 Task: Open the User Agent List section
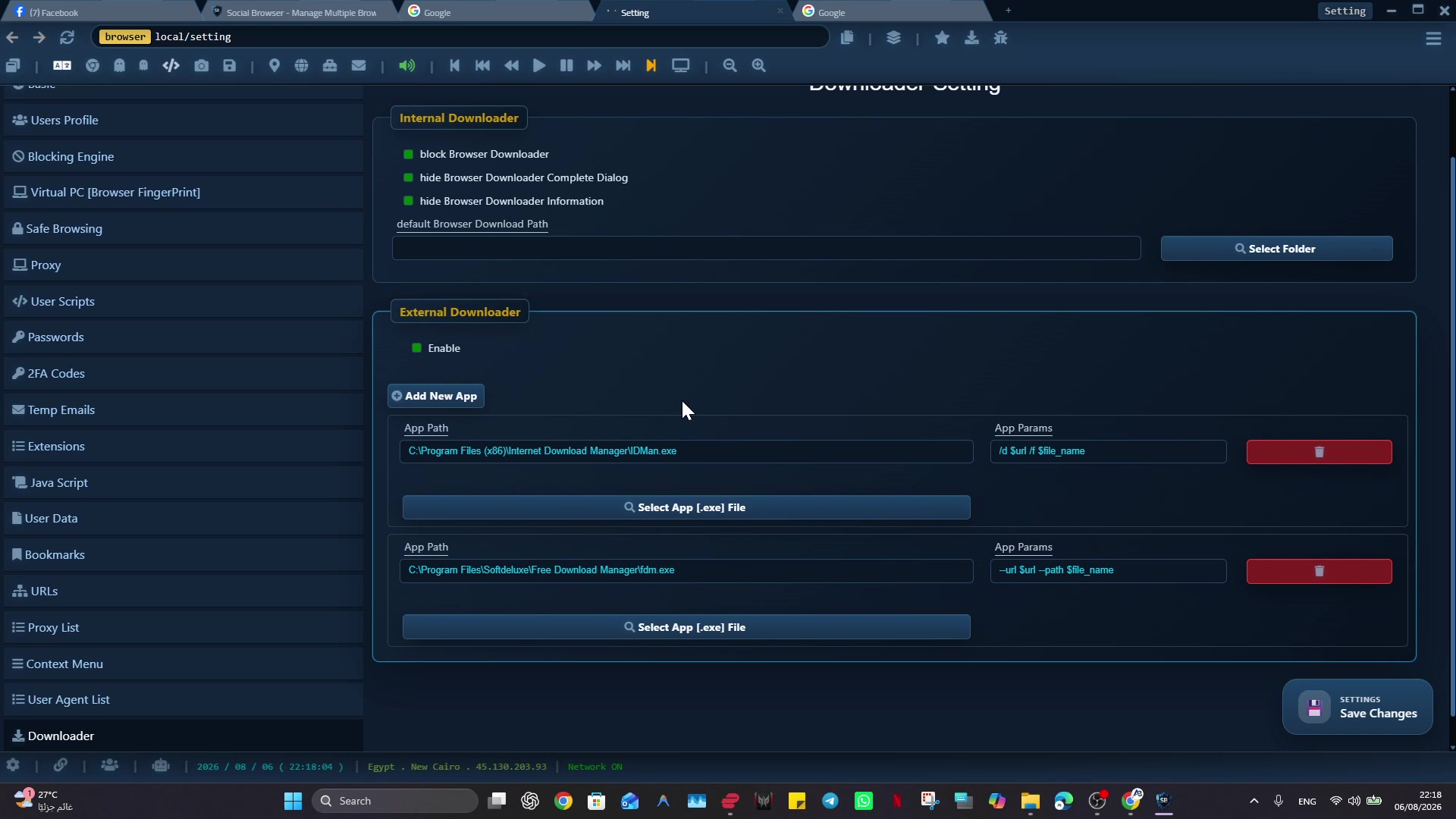click(184, 700)
